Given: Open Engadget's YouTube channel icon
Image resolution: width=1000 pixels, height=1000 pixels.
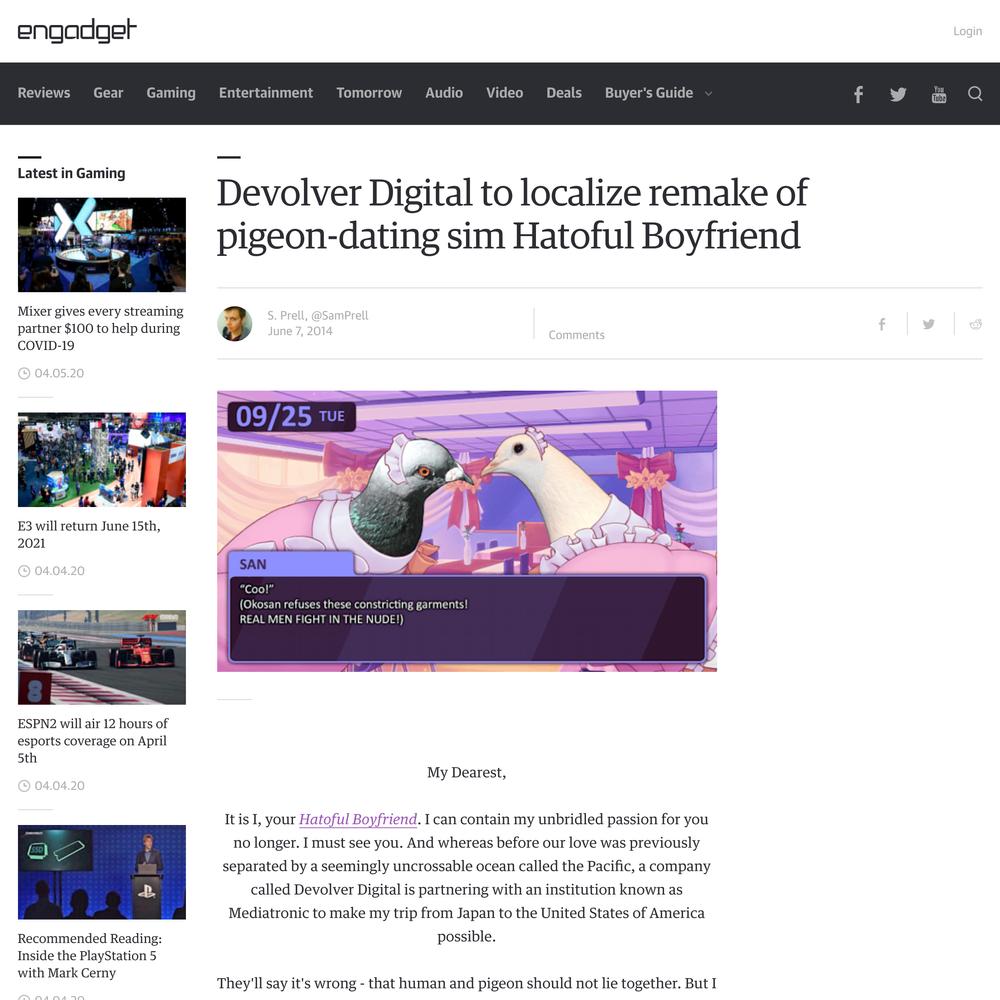Looking at the screenshot, I should (x=939, y=94).
